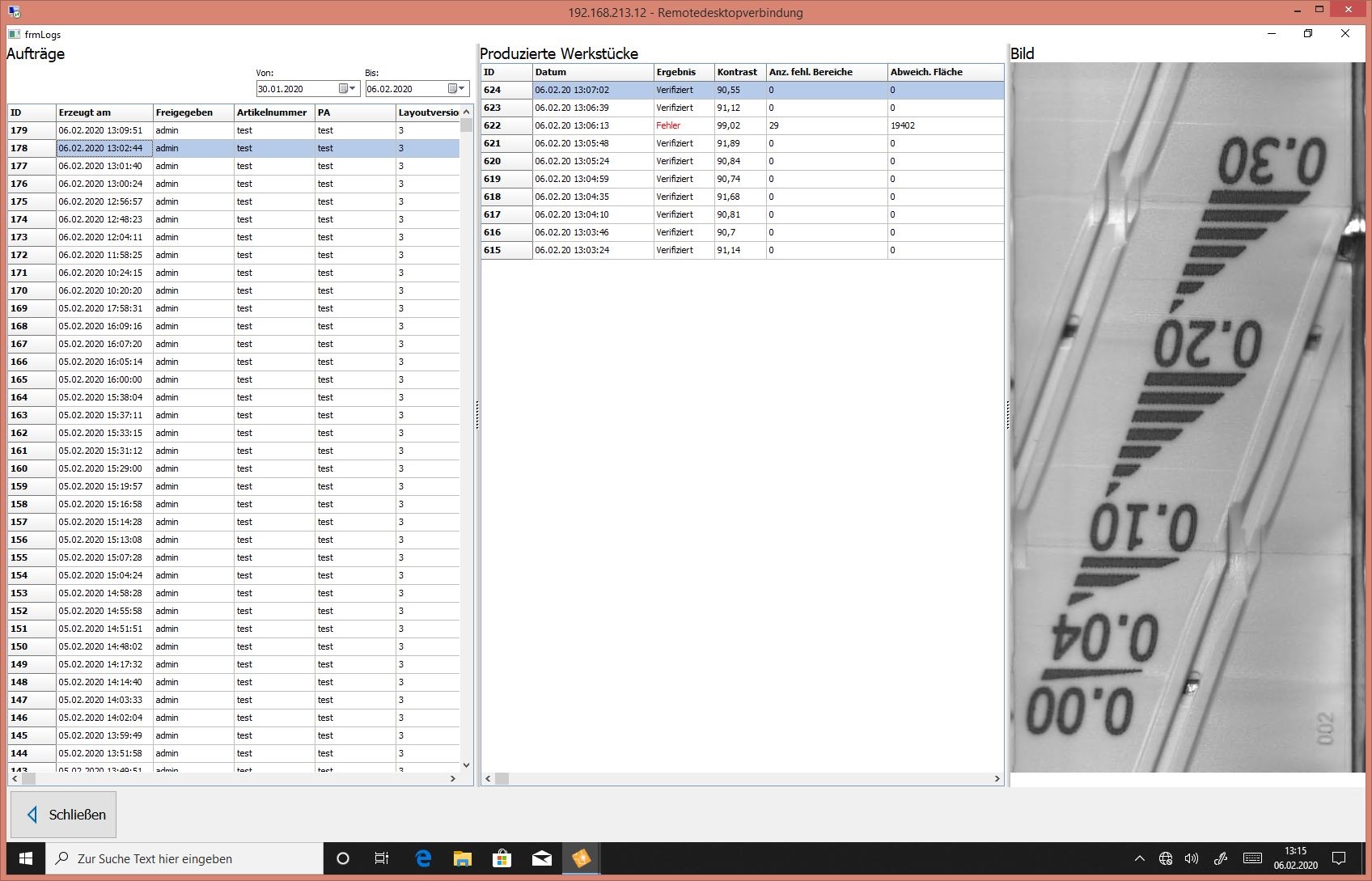Click the Windows Start button
This screenshot has width=1372, height=881.
(26, 858)
